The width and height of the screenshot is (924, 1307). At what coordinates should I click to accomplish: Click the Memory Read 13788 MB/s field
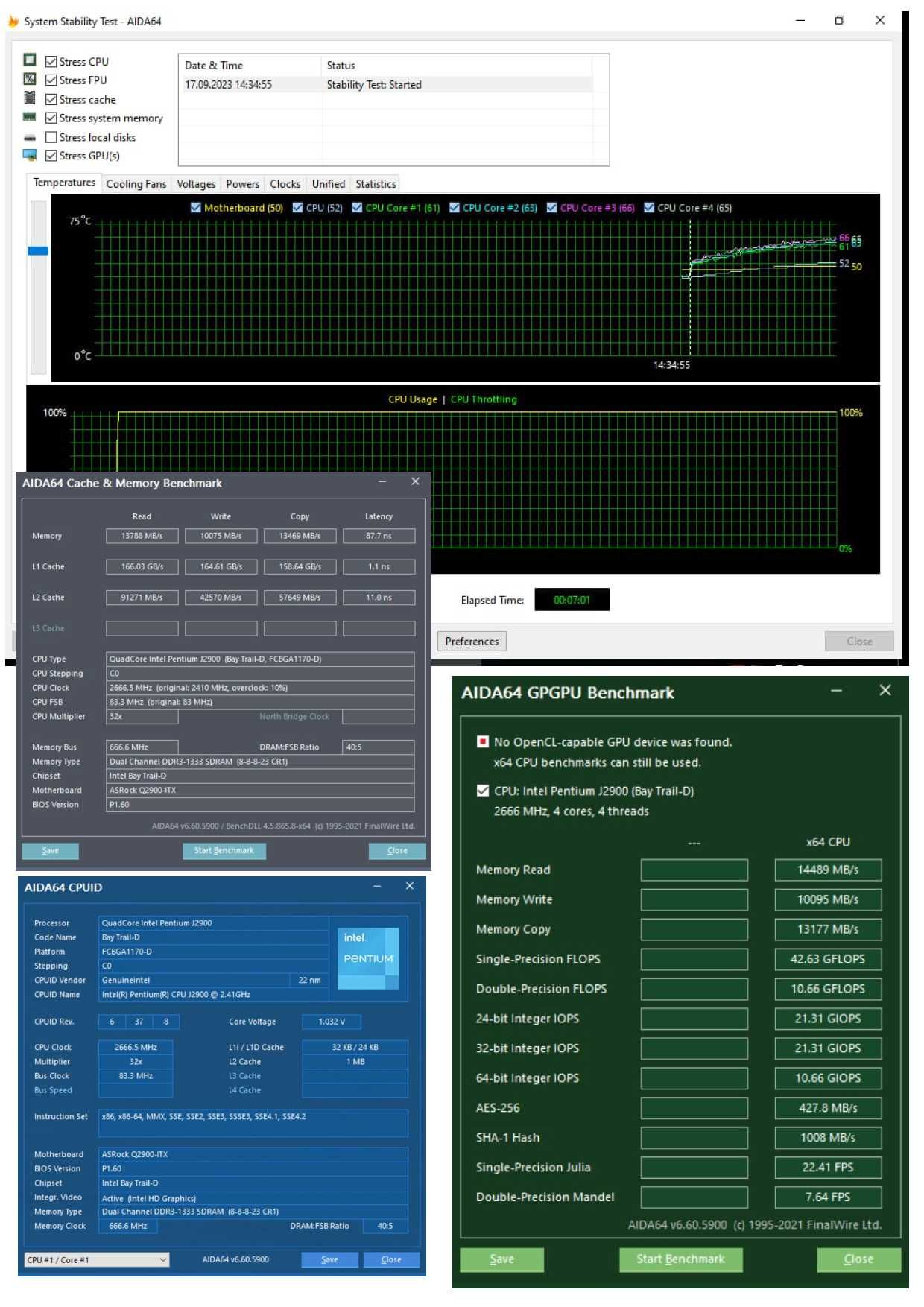(x=142, y=536)
